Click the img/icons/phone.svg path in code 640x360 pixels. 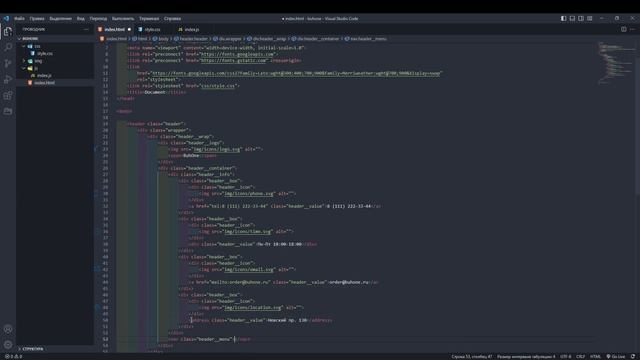click(249, 193)
